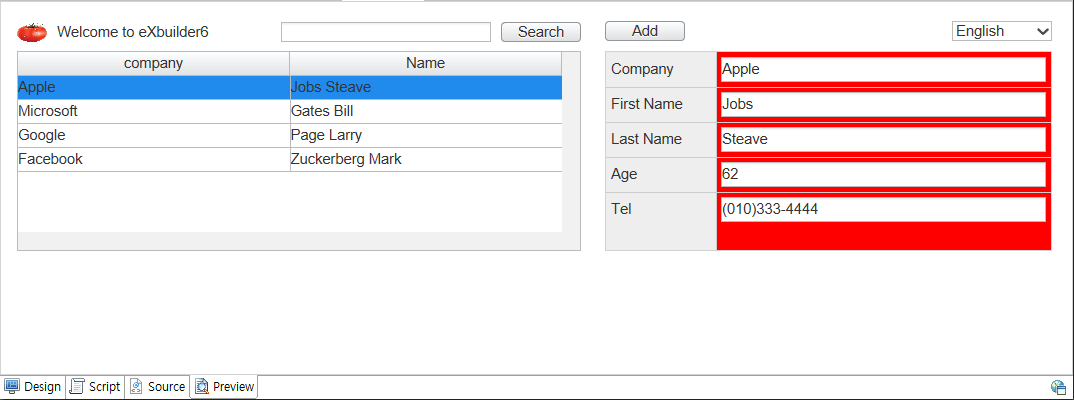Switch to the Script tab

coord(96,387)
